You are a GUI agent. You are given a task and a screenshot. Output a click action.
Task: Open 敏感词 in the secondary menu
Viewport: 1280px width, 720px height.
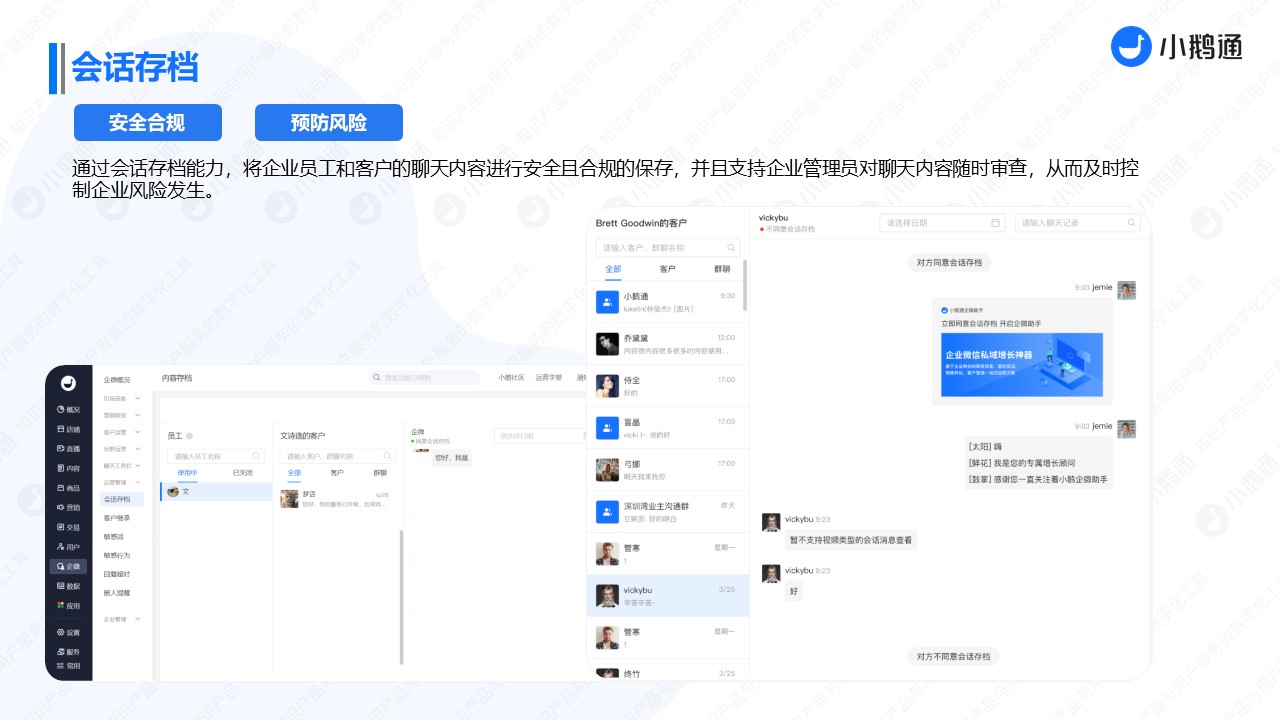click(x=113, y=537)
